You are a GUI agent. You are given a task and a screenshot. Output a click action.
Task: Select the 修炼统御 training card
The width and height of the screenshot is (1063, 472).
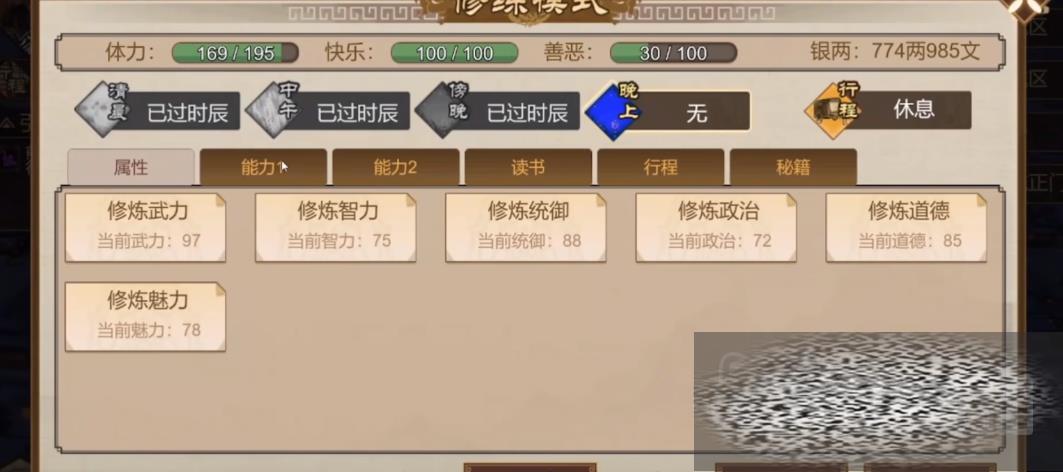526,227
